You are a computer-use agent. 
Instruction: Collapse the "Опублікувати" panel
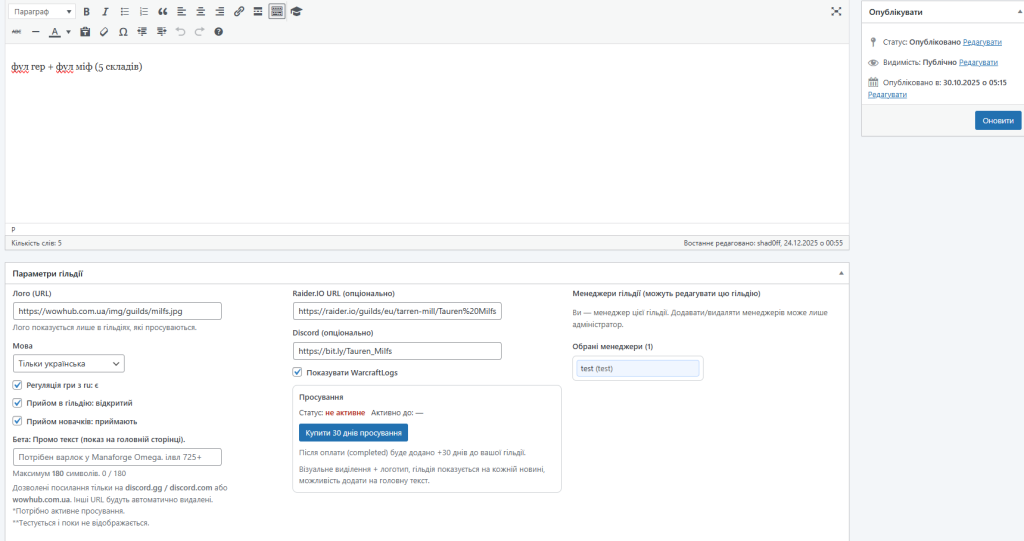coord(1014,12)
